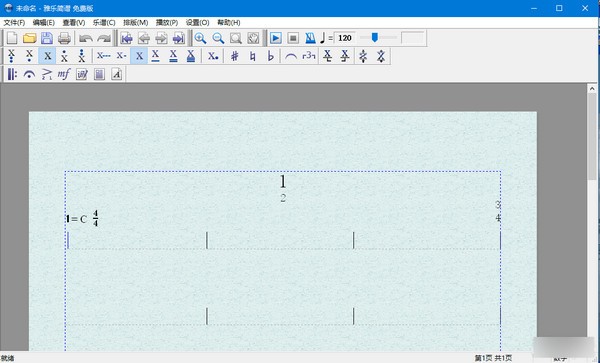Toggle the dotted note button
This screenshot has width=600, height=363.
coord(213,56)
